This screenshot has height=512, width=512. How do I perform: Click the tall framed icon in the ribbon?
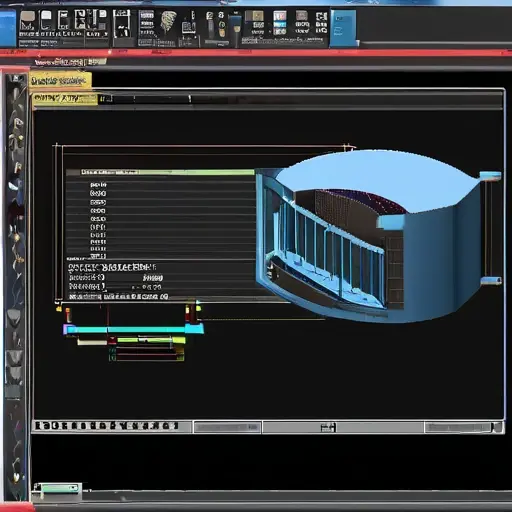(x=122, y=24)
